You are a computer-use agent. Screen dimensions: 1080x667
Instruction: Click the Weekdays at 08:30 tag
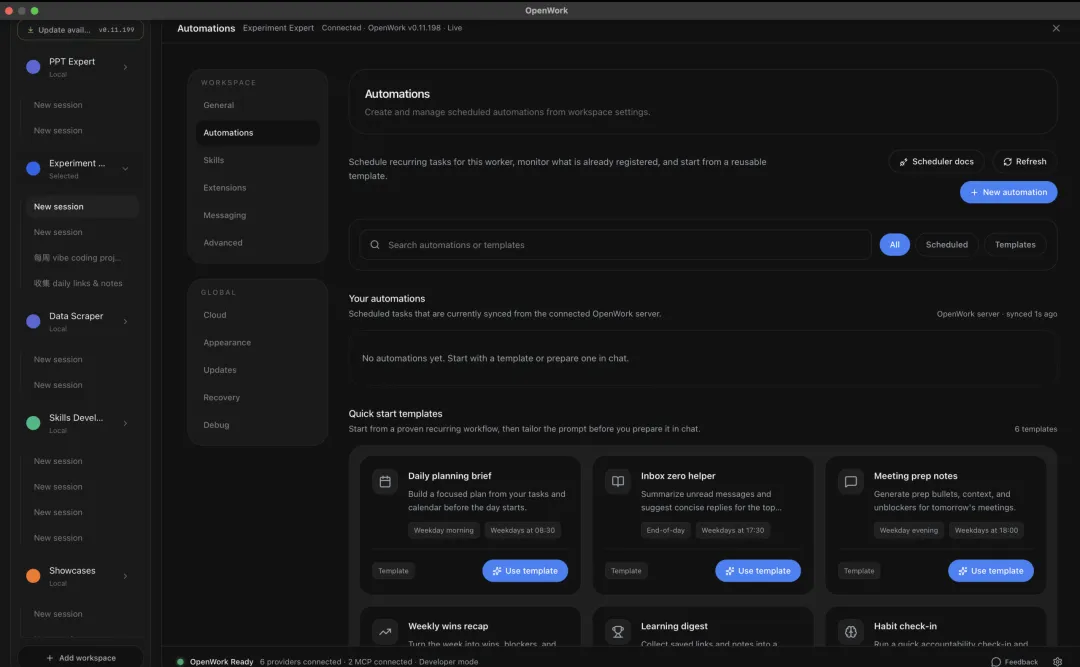pos(522,530)
